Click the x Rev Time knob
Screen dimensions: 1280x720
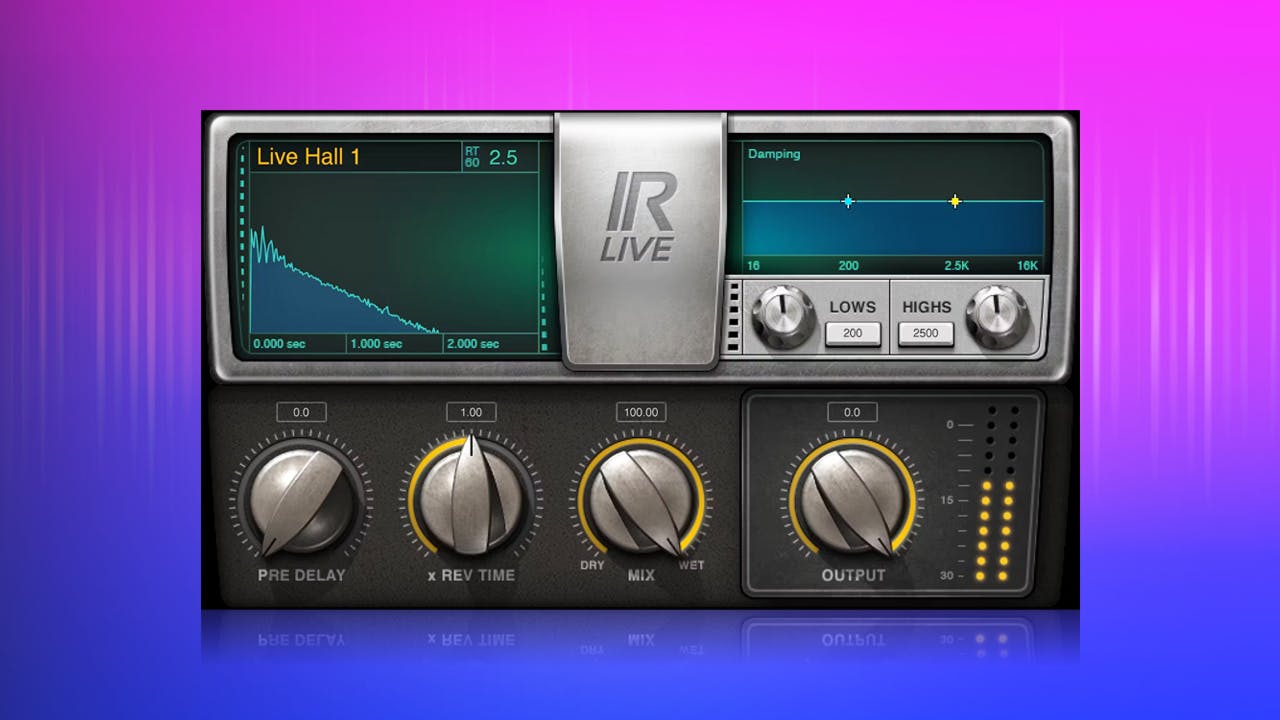click(x=471, y=500)
